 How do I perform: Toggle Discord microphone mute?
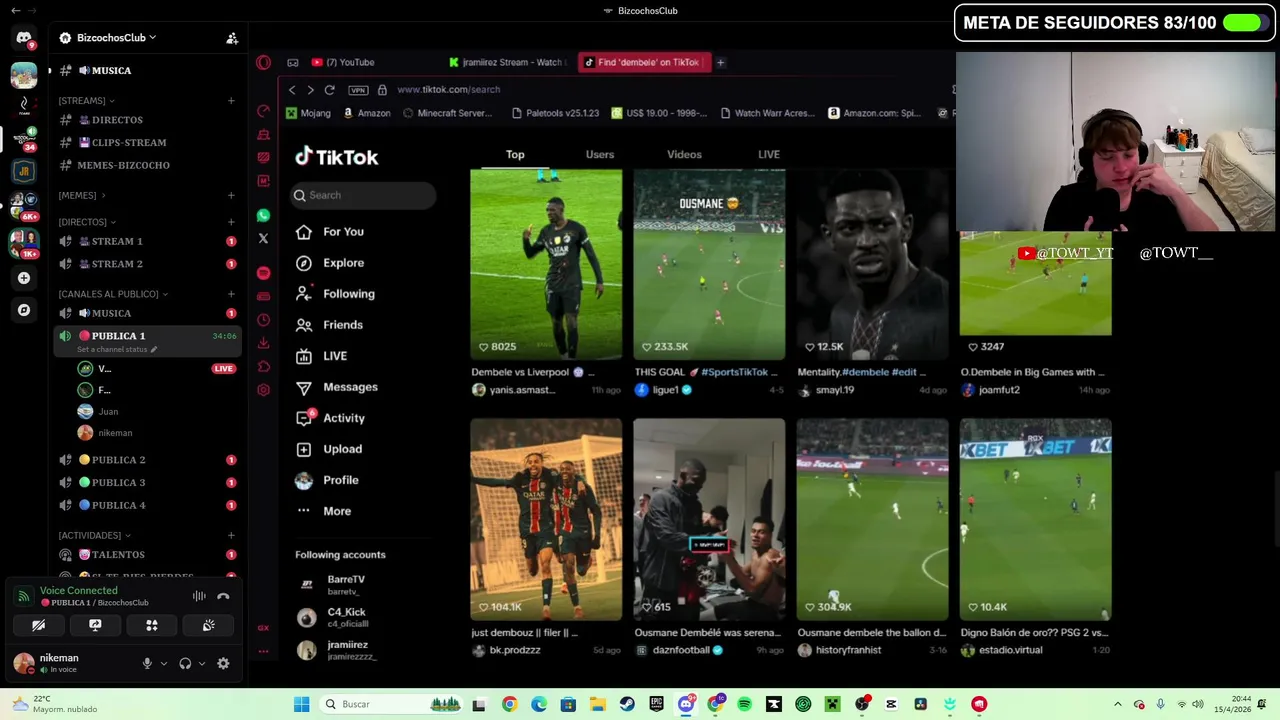147,663
